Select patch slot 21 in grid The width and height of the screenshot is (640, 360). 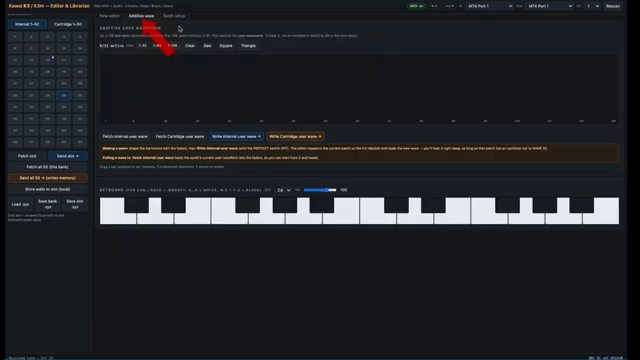[15, 84]
